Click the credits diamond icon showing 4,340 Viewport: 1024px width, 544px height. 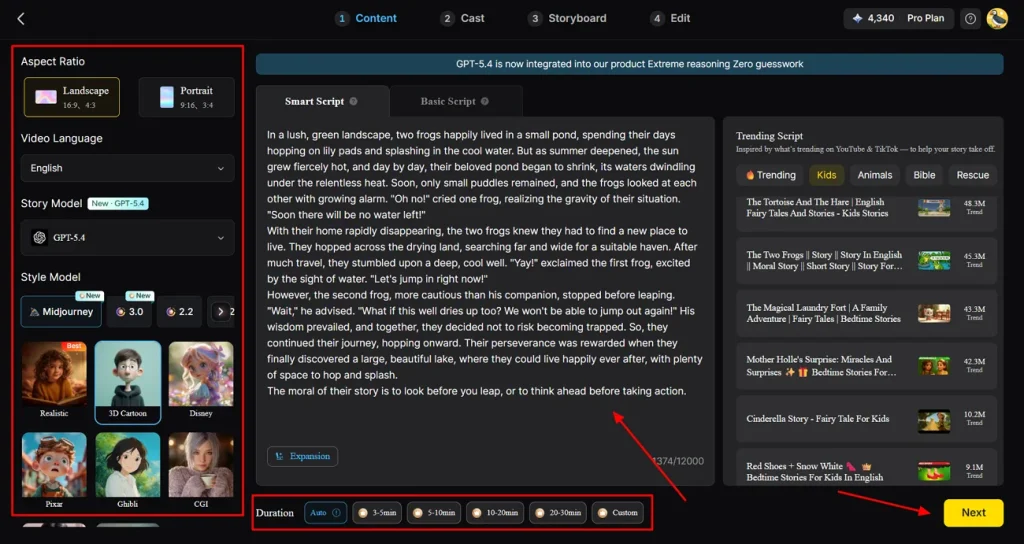[x=857, y=18]
